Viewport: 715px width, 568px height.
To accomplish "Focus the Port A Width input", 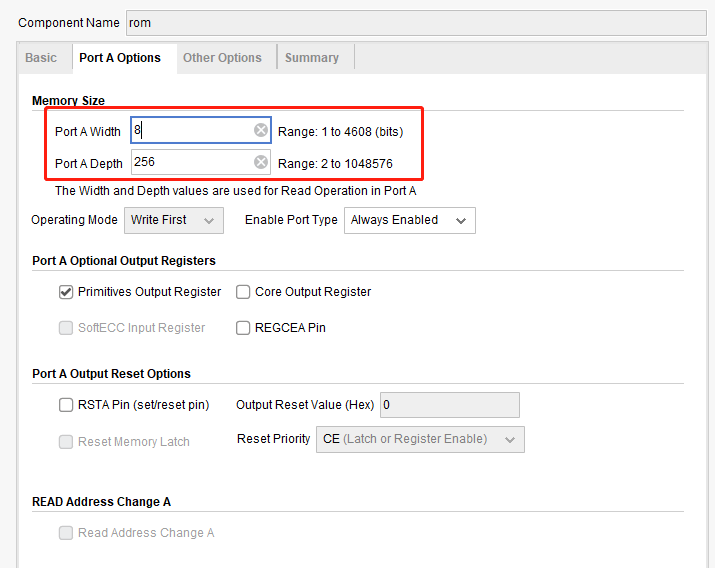I will [201, 130].
